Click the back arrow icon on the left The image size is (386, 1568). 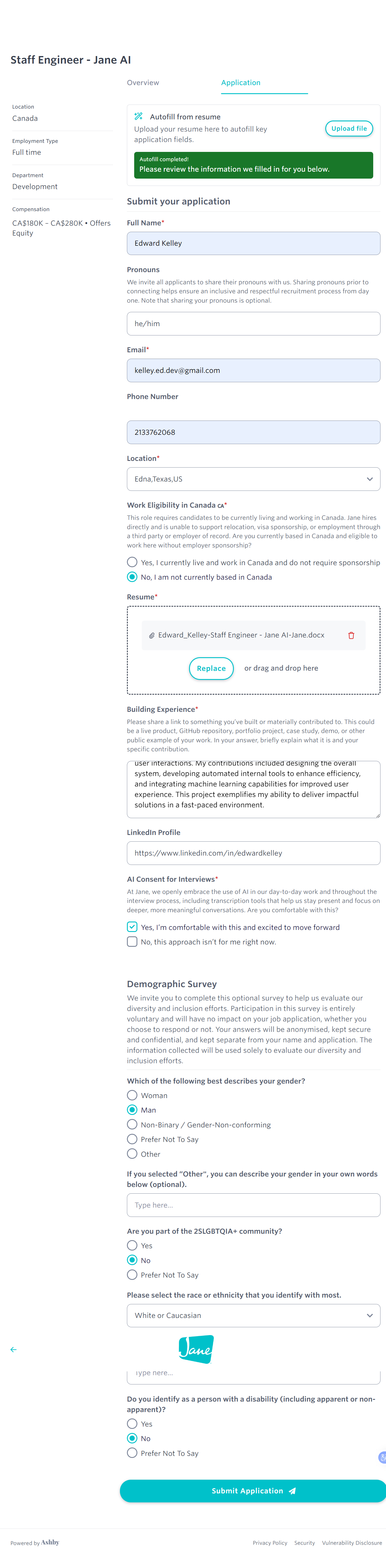point(13,1350)
